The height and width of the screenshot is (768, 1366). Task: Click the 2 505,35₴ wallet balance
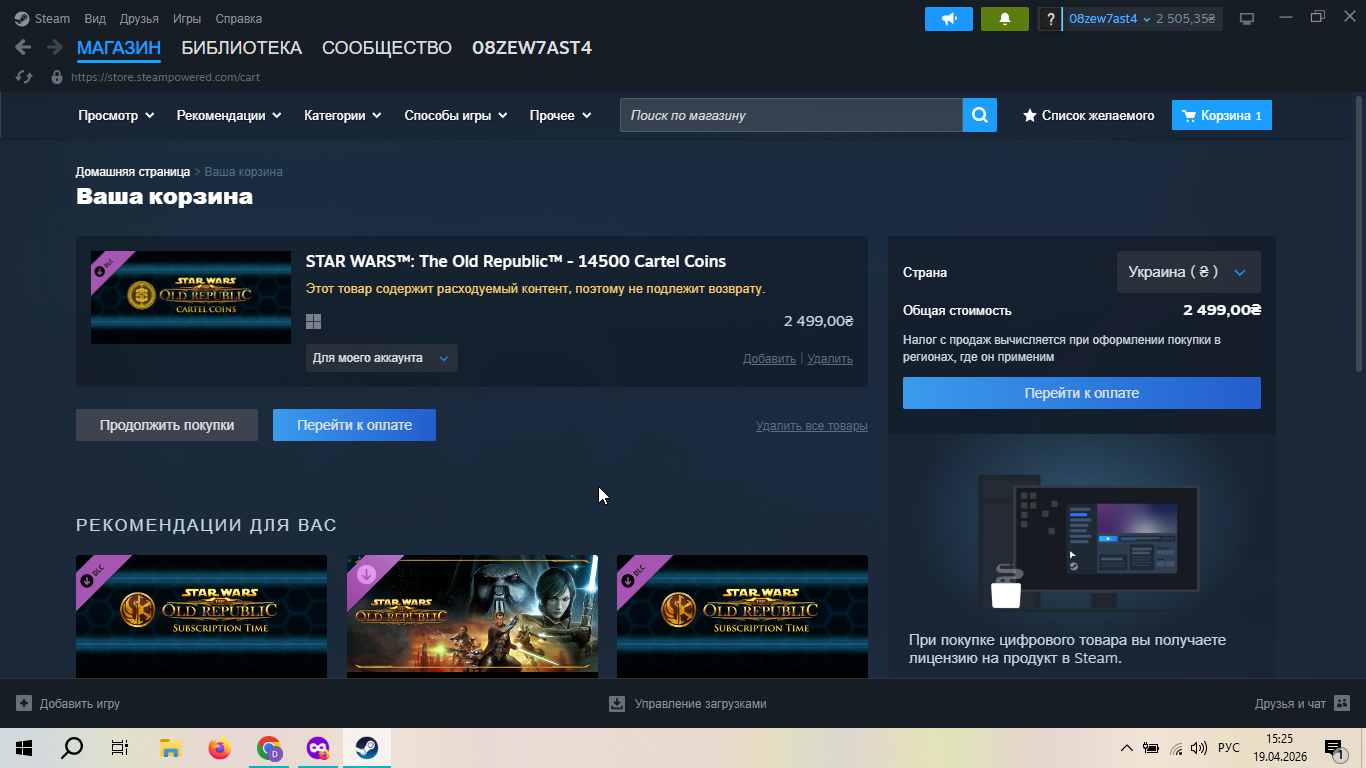click(1186, 18)
